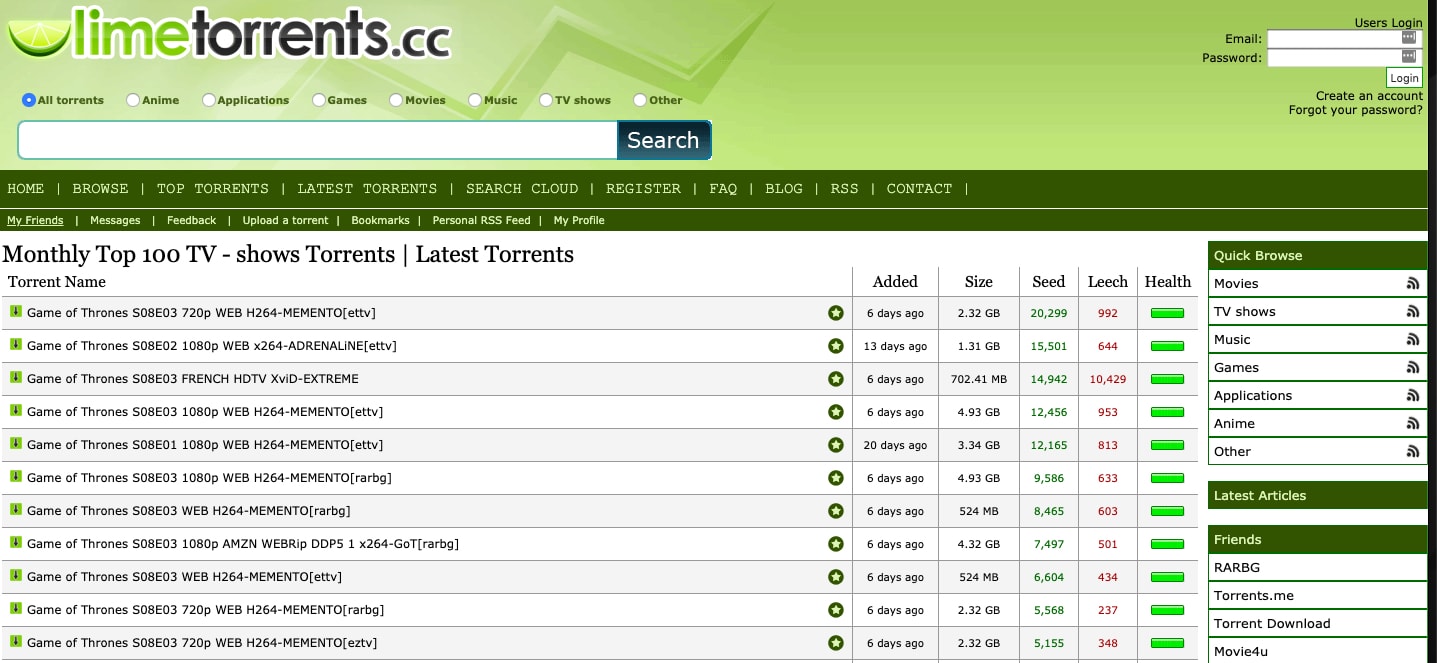Screen dimensions: 1437x663
Task: Click verified star for S08E03 720p MEMENTO[ettv]
Action: point(836,314)
